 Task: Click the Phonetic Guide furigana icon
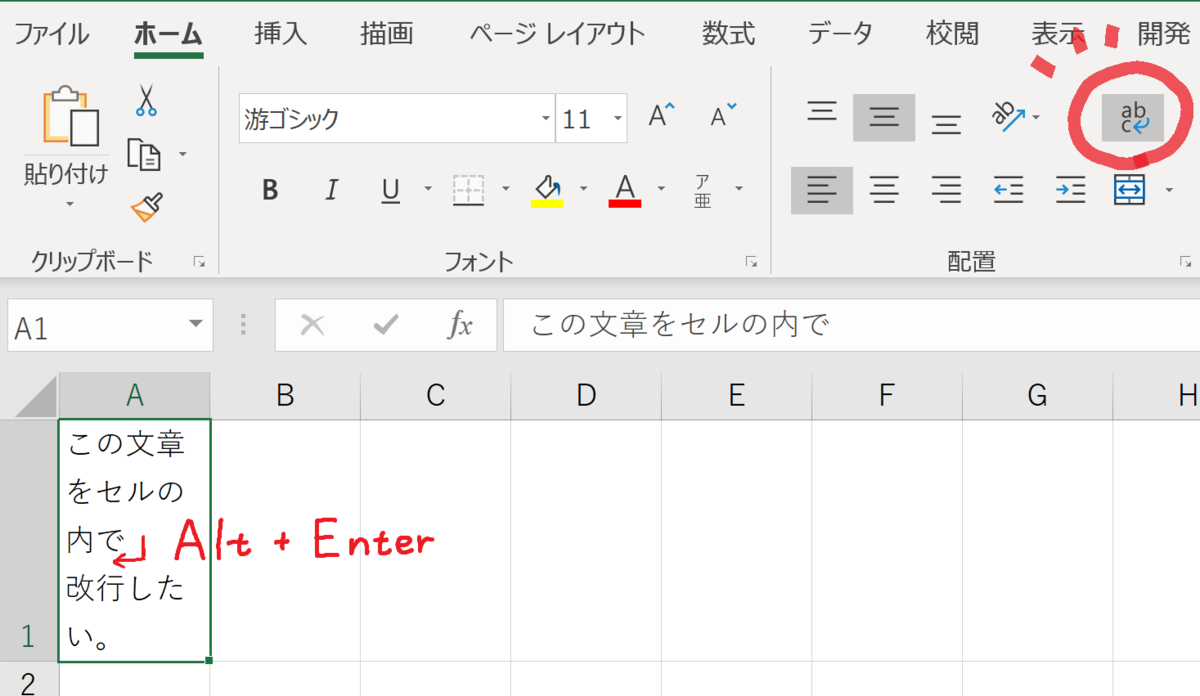(703, 190)
